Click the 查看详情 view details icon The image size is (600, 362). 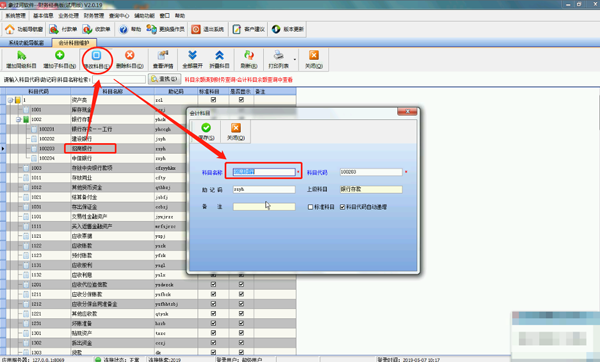[x=163, y=55]
